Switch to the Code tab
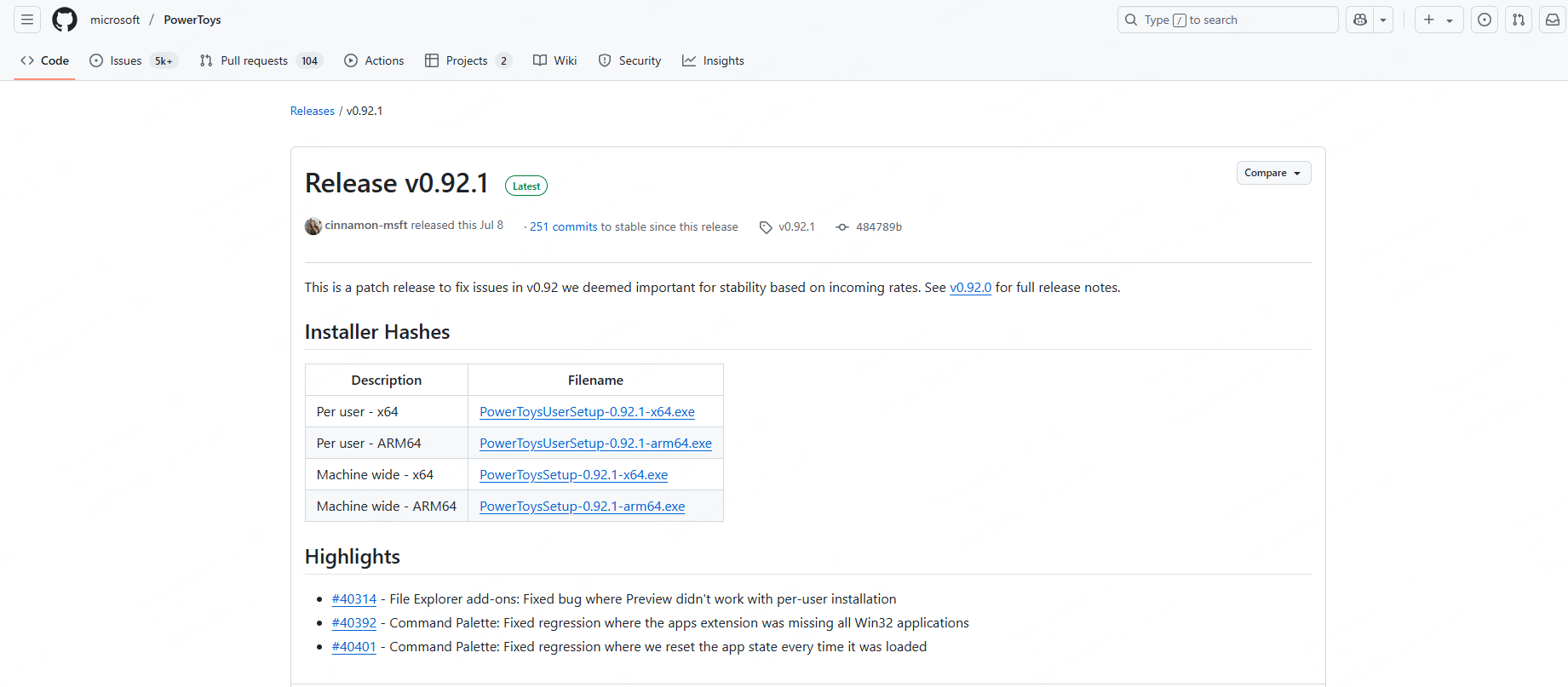This screenshot has width=1568, height=687. pyautogui.click(x=44, y=60)
